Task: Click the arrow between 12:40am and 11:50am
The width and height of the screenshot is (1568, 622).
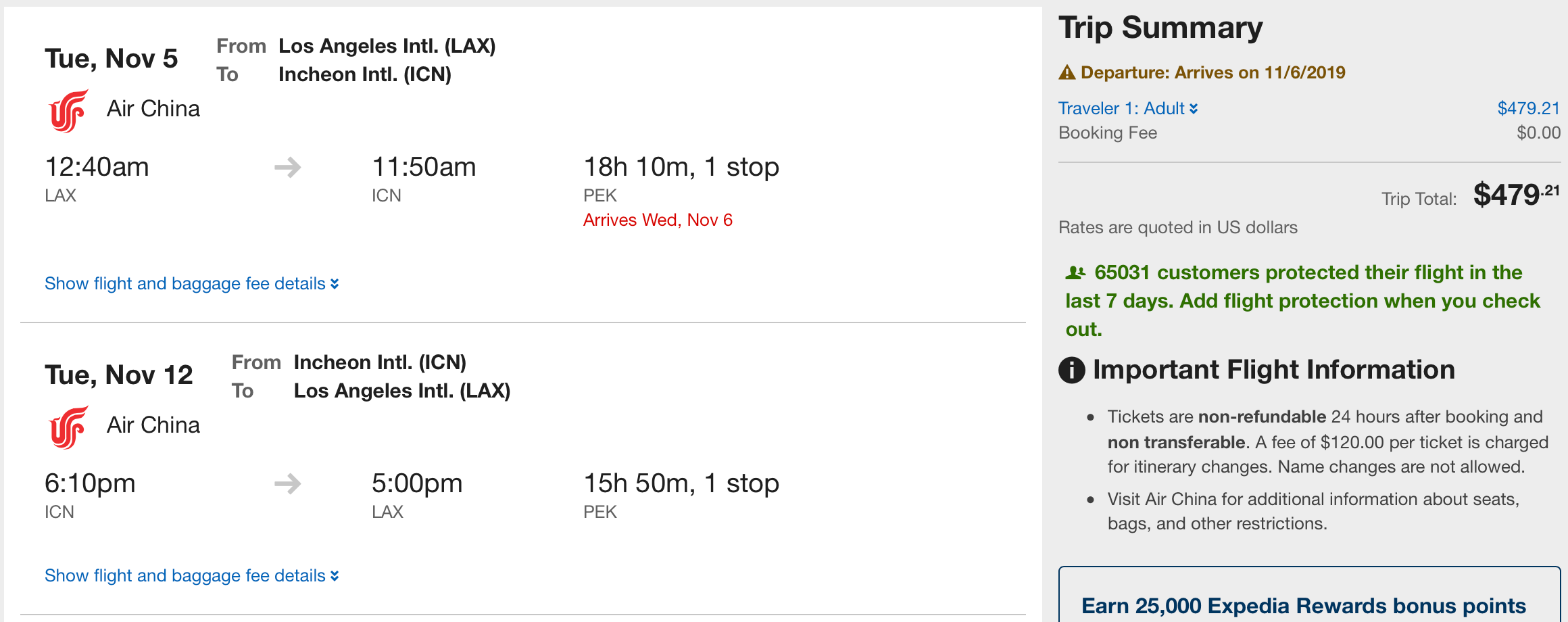Action: pyautogui.click(x=288, y=167)
